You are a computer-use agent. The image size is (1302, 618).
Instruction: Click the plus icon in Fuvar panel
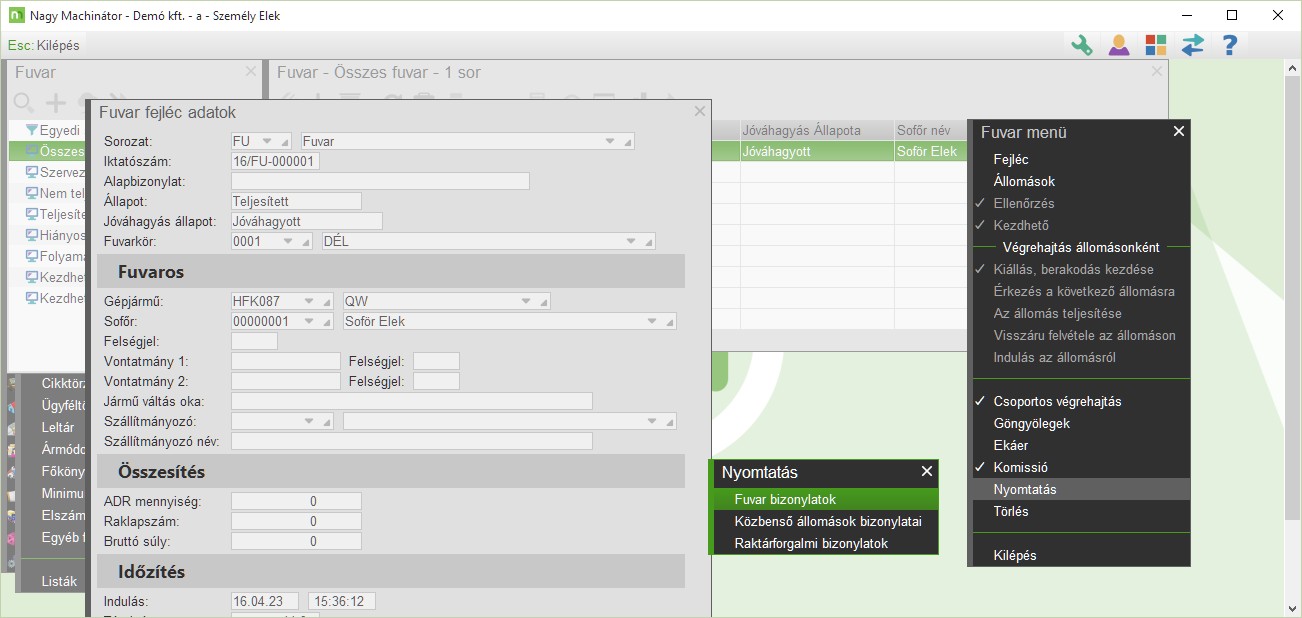coord(56,102)
